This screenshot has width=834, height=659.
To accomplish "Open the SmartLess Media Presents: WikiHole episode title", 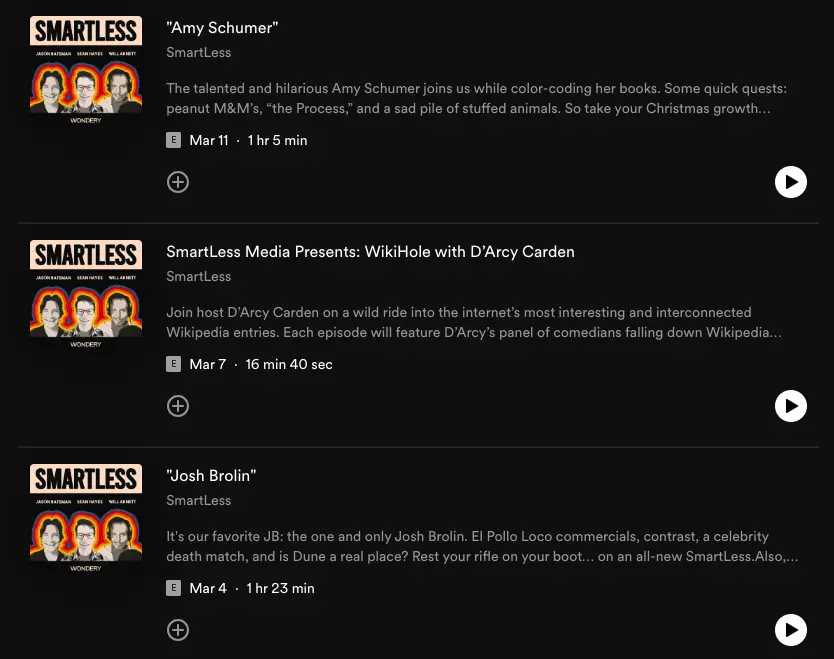I will click(370, 252).
